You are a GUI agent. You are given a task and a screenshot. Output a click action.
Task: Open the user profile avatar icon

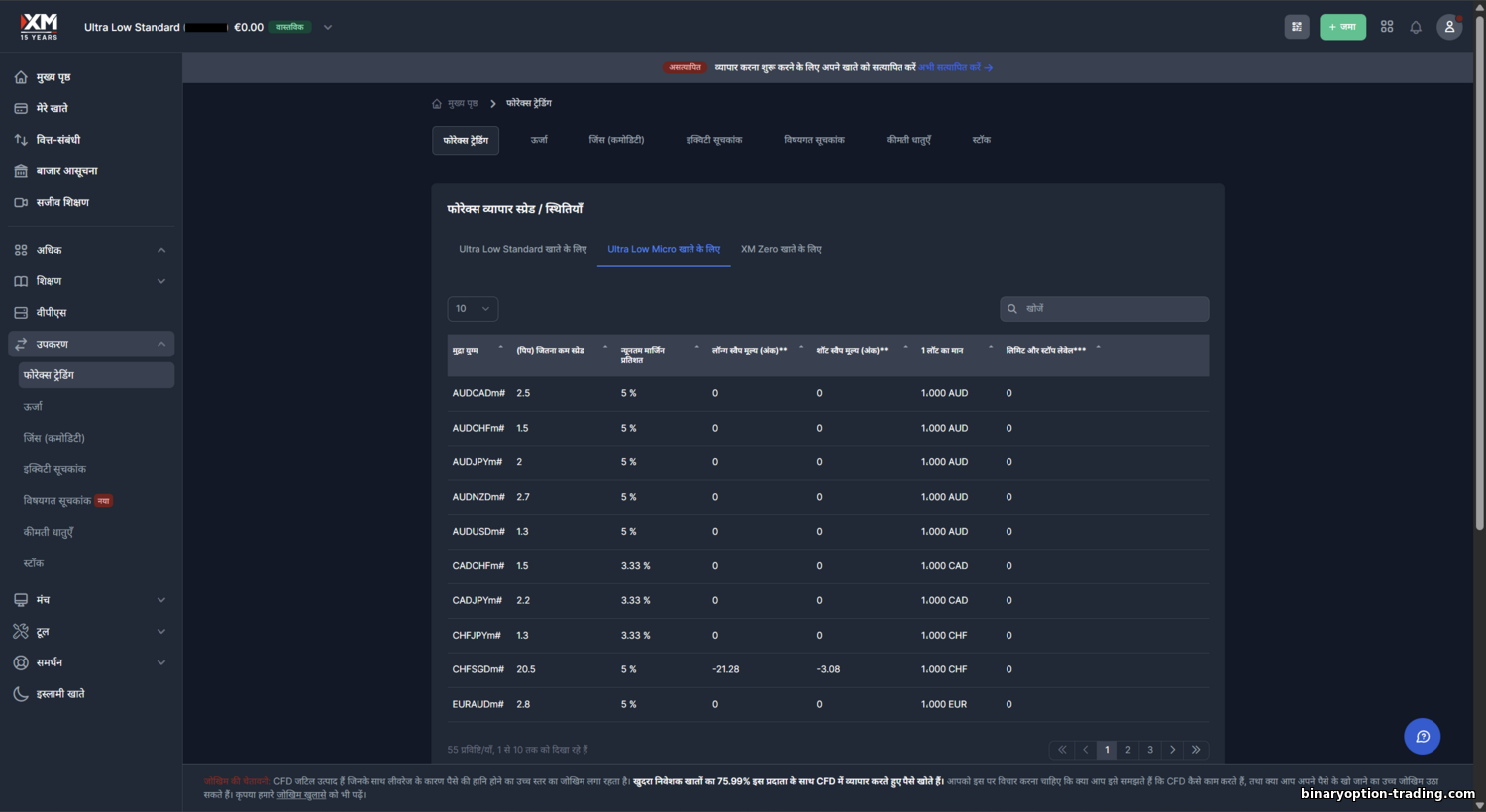1449,27
